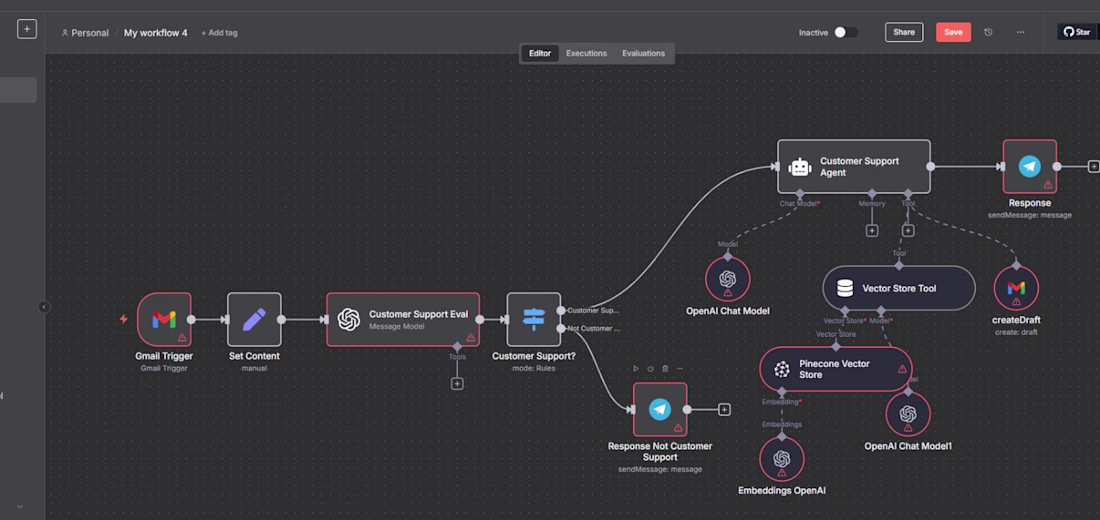Screen dimensions: 1100x520
Task: Click the Set Content label
Action: pyautogui.click(x=254, y=356)
